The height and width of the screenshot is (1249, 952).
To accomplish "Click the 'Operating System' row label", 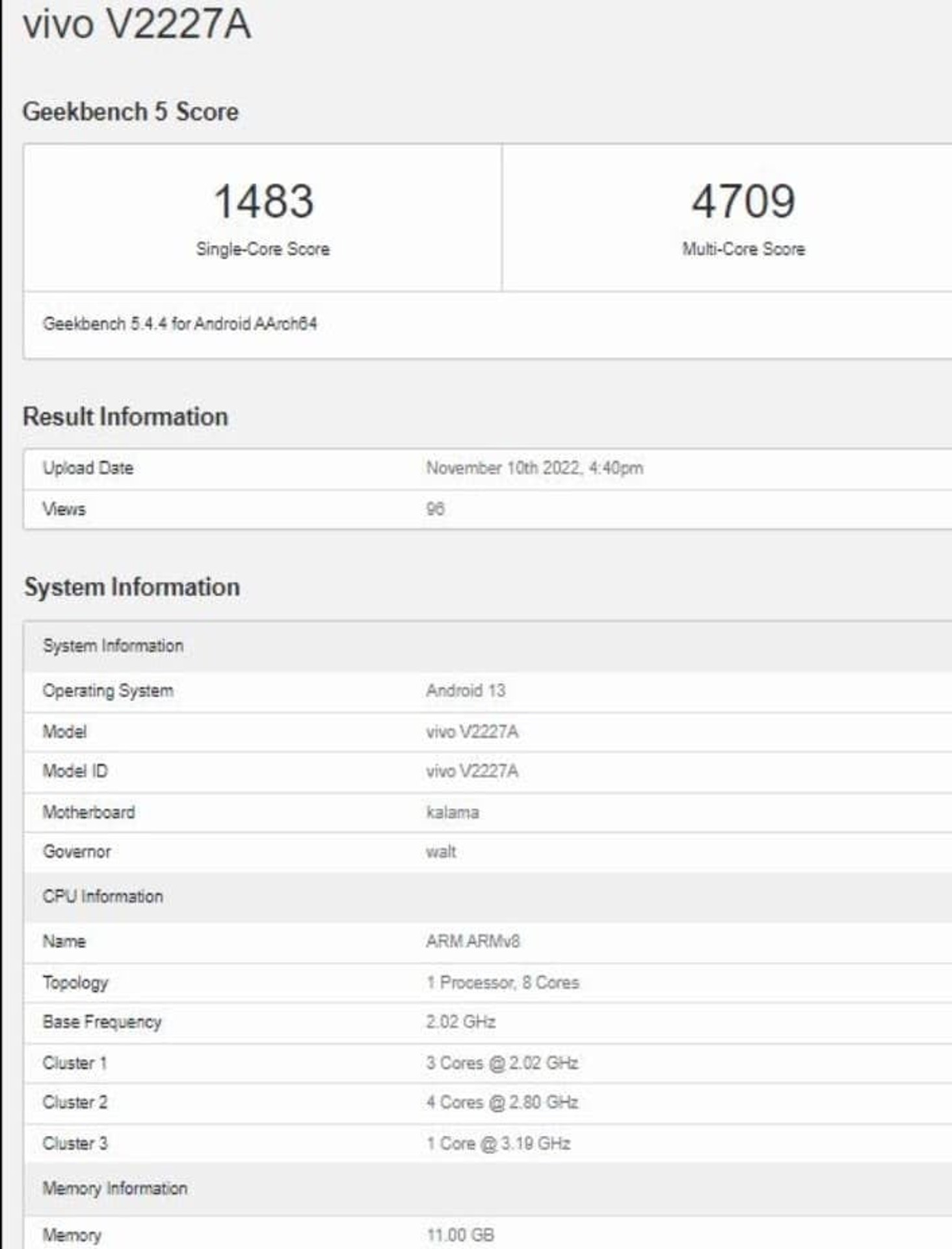I will (108, 691).
